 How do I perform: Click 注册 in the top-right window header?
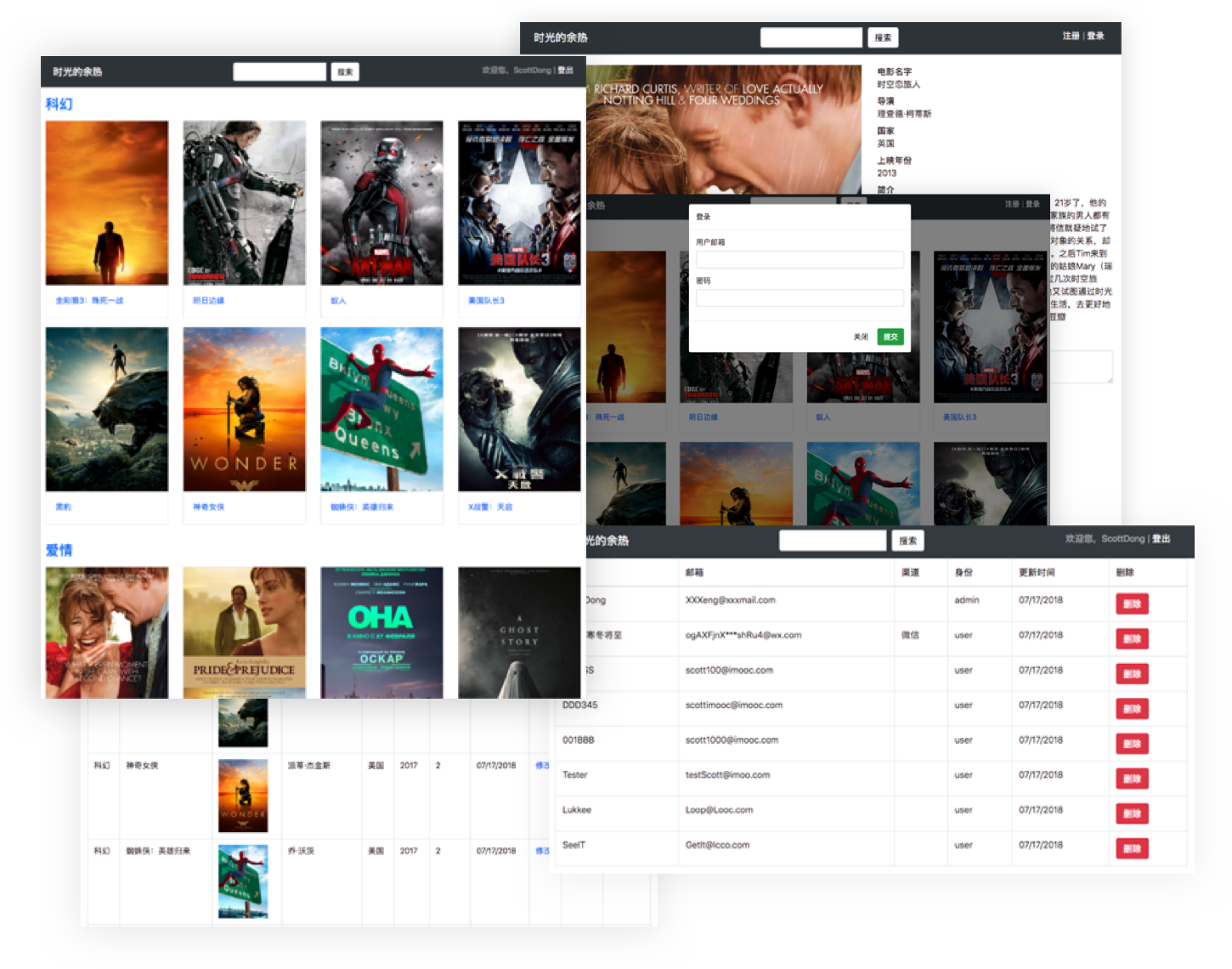[1071, 37]
